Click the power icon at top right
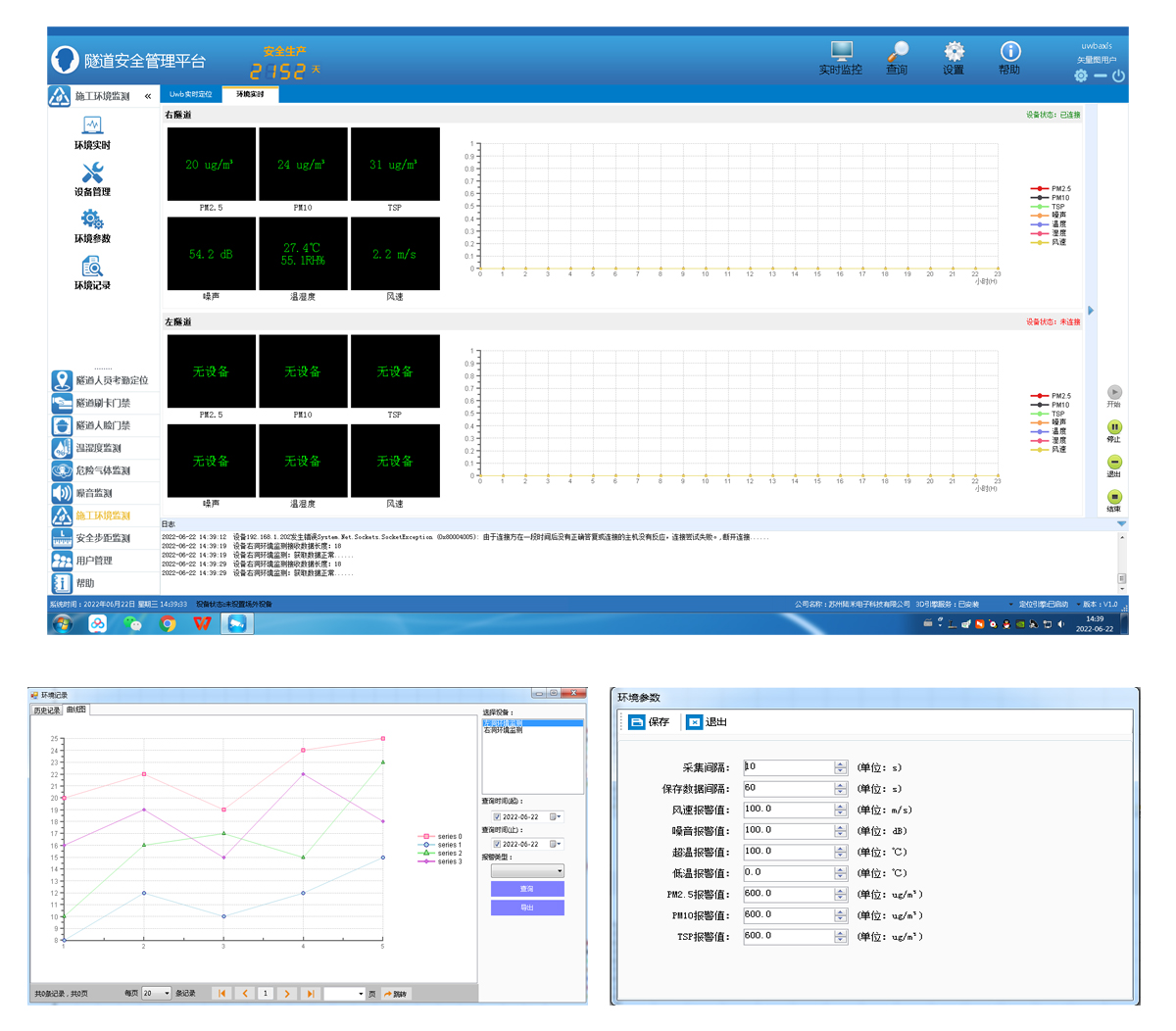This screenshot has height=1031, width=1176. pos(1118,75)
